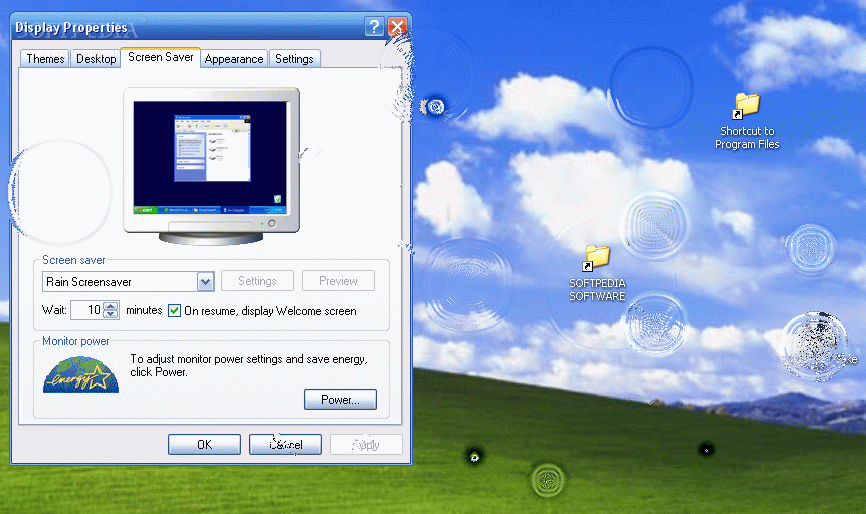Switch to the Desktop tab

pyautogui.click(x=96, y=59)
